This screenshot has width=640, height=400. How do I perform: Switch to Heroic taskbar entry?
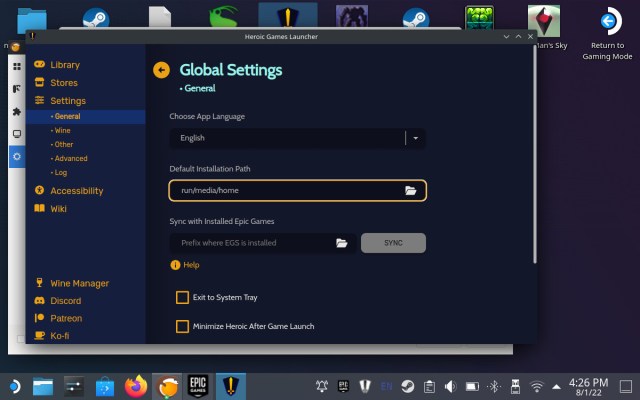pyautogui.click(x=231, y=386)
